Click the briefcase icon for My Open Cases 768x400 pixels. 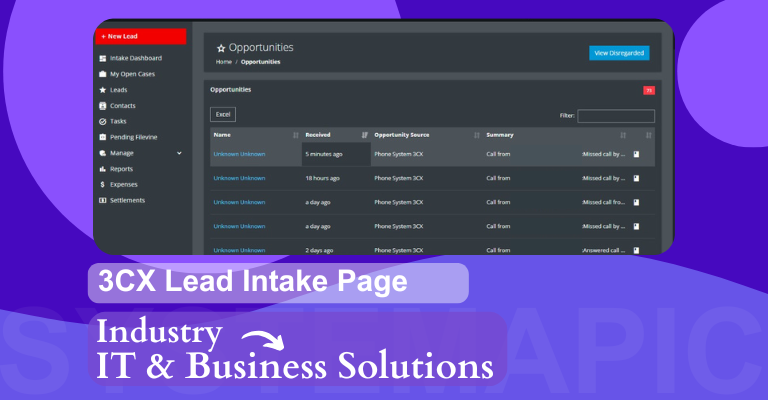pyautogui.click(x=102, y=74)
